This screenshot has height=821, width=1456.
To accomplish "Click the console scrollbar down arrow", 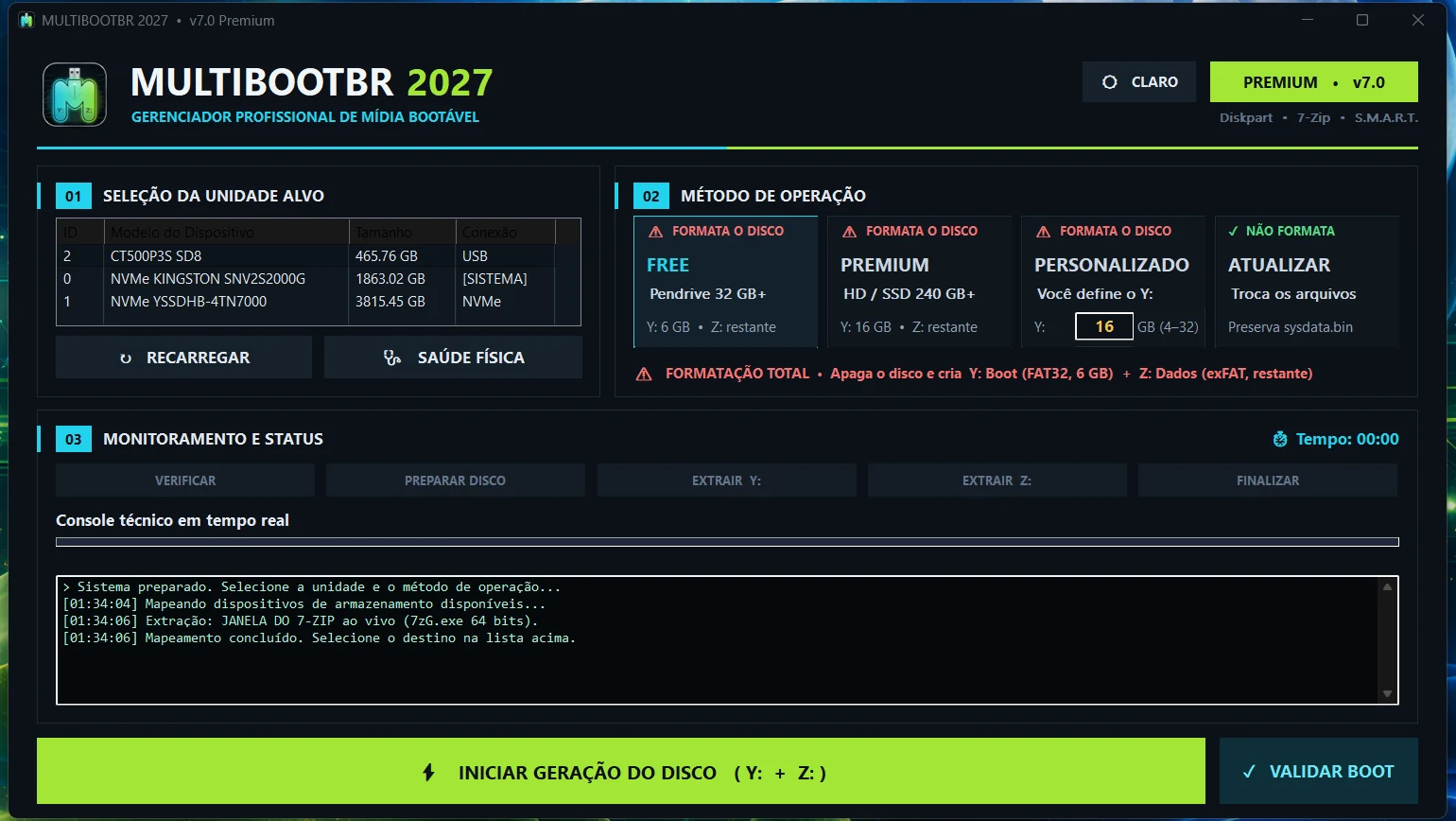I will (1387, 694).
